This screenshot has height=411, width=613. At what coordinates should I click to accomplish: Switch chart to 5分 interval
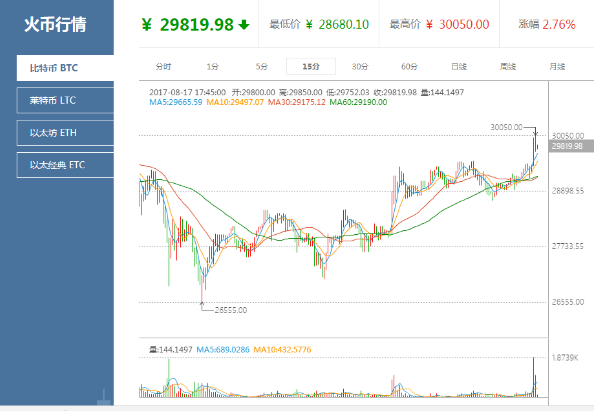coord(262,66)
